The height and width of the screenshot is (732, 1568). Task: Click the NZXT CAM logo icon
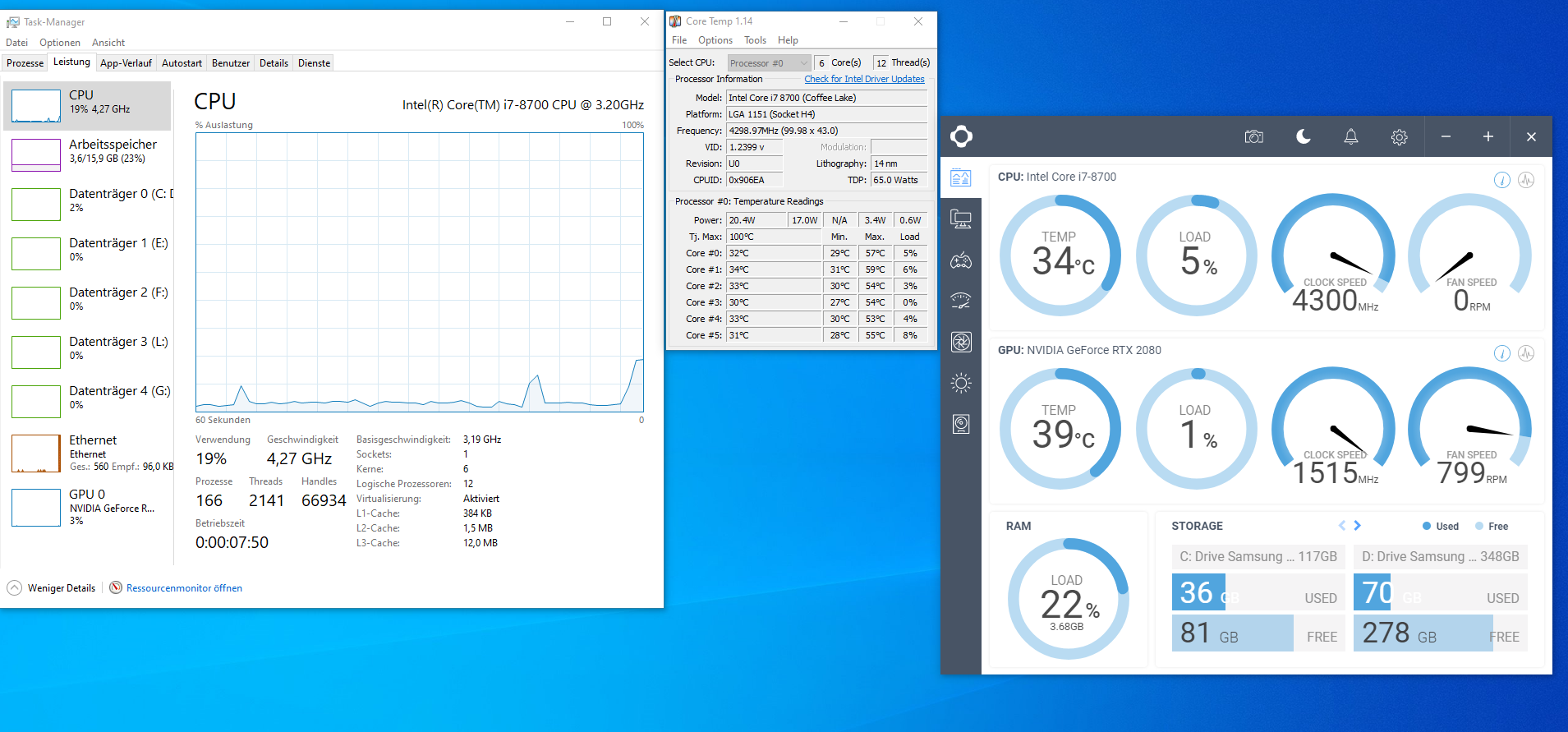[961, 136]
